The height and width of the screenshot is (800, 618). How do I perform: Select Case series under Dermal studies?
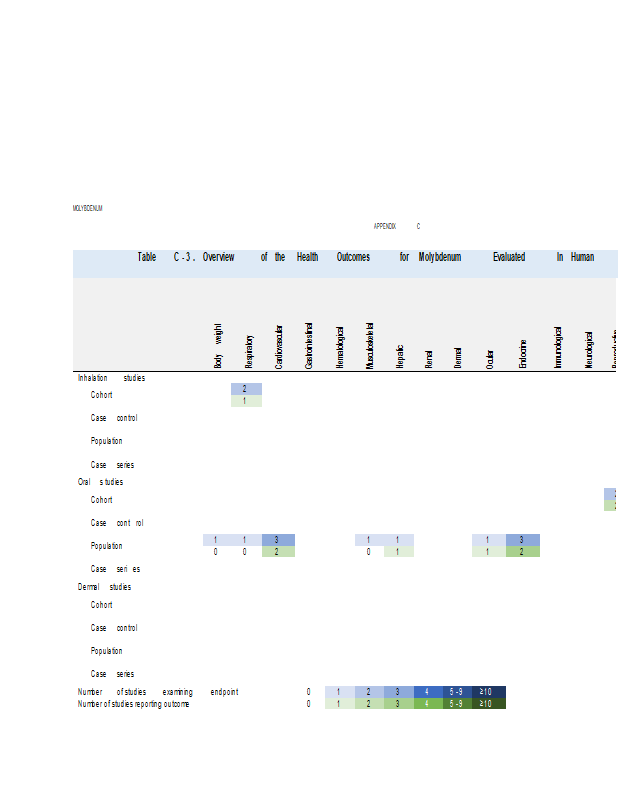click(112, 674)
